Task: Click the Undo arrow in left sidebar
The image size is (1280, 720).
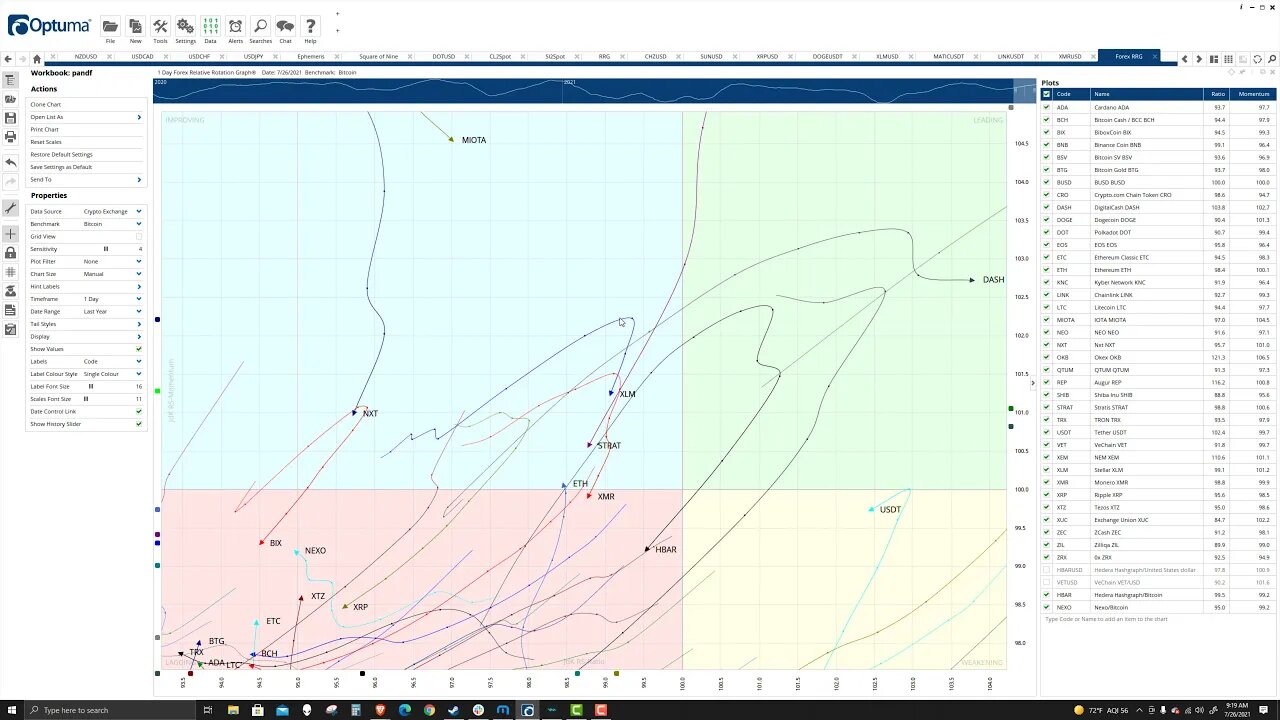Action: point(10,162)
